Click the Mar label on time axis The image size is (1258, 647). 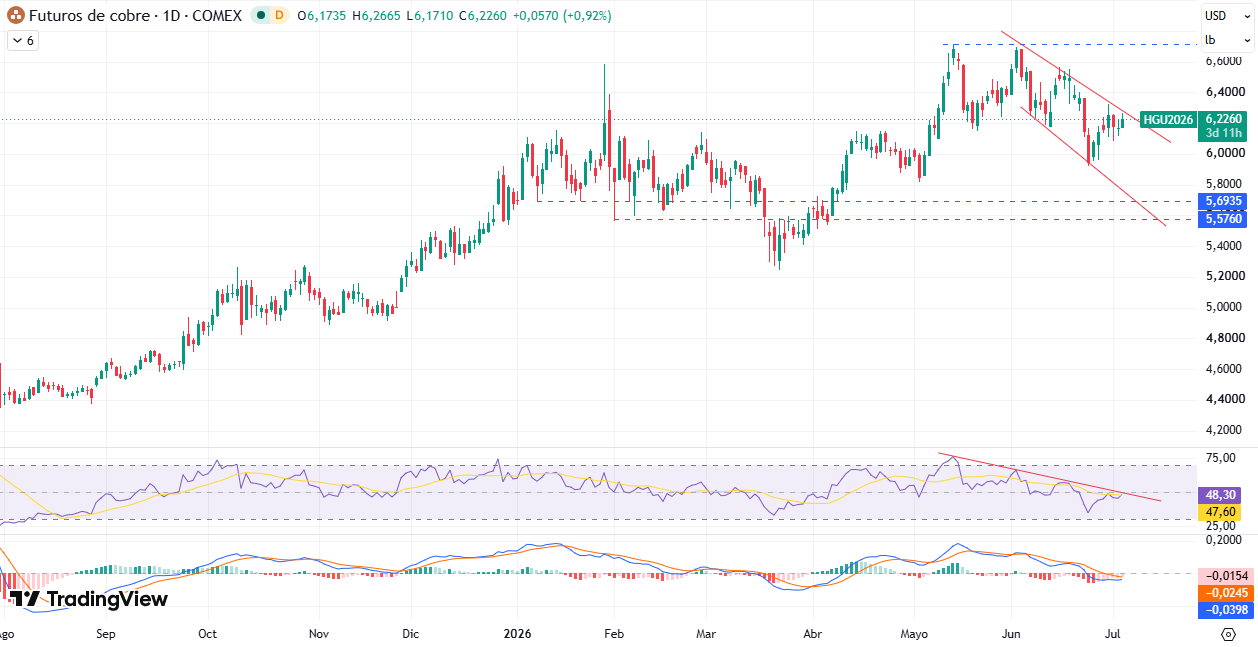(706, 634)
